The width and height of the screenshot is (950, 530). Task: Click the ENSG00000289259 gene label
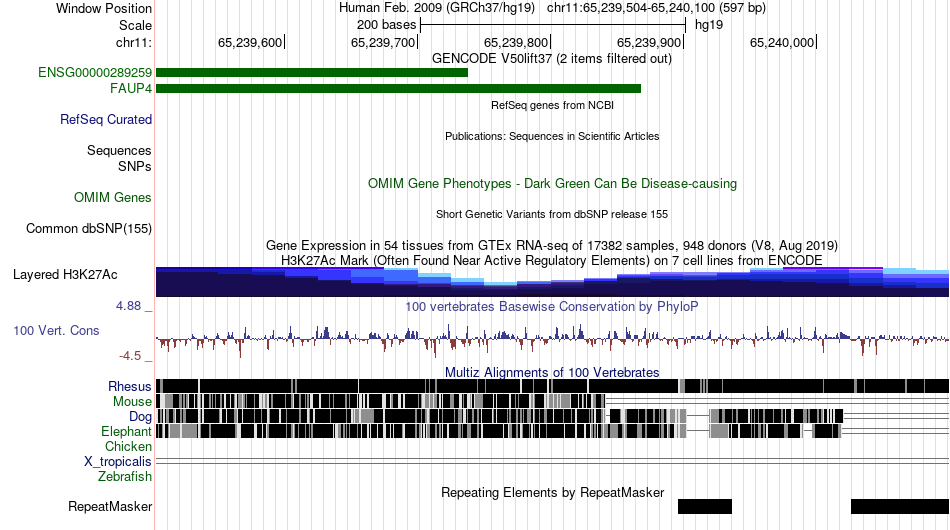[x=95, y=73]
